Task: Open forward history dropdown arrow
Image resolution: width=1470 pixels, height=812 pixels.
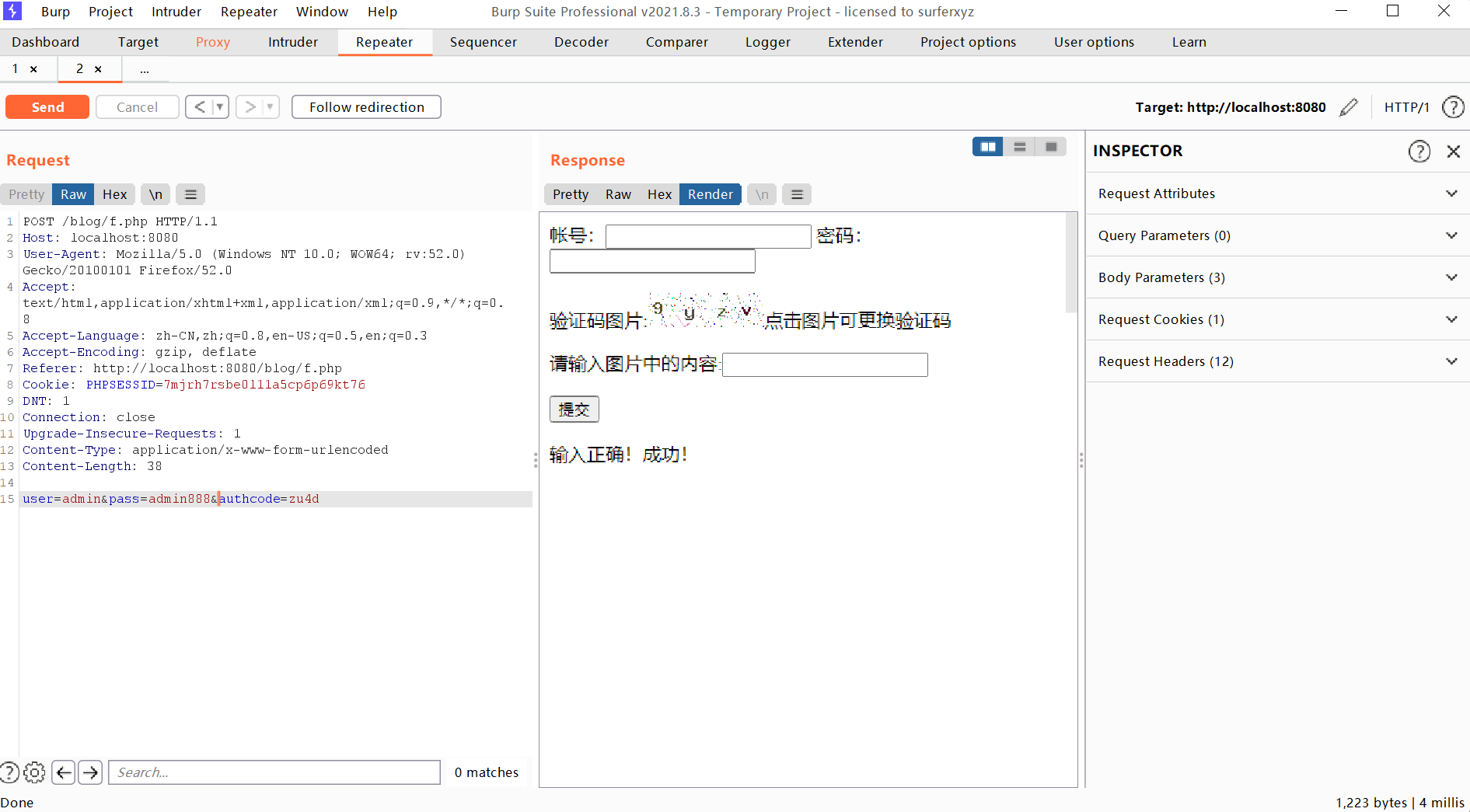Action: 271,107
